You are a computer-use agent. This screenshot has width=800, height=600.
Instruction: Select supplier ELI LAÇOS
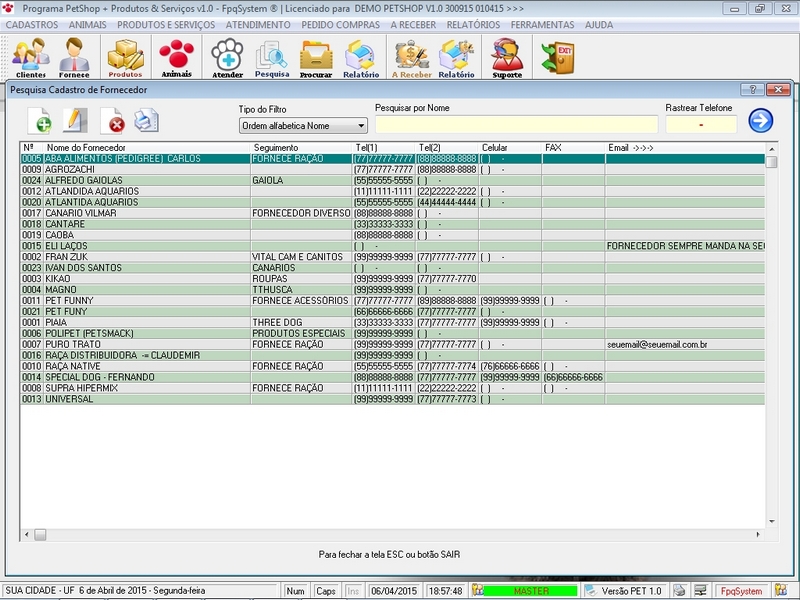tap(392, 246)
